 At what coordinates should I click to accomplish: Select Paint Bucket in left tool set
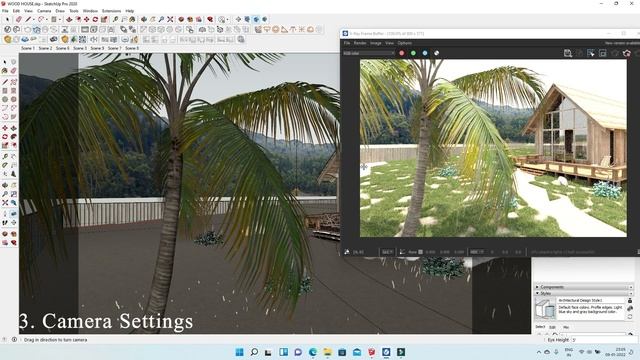[x=5, y=71]
